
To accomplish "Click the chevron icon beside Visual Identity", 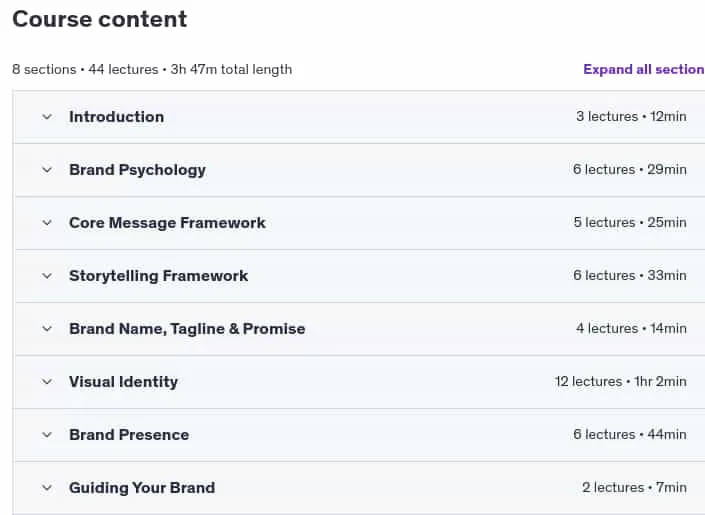I will point(47,382).
